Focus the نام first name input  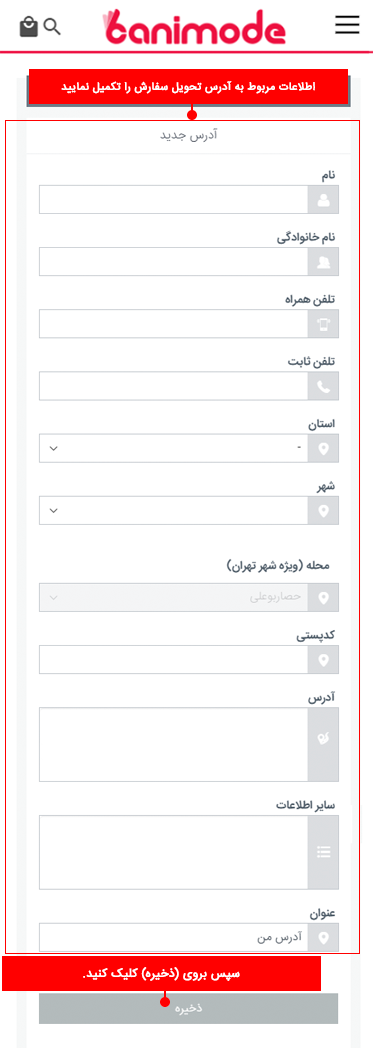click(174, 199)
